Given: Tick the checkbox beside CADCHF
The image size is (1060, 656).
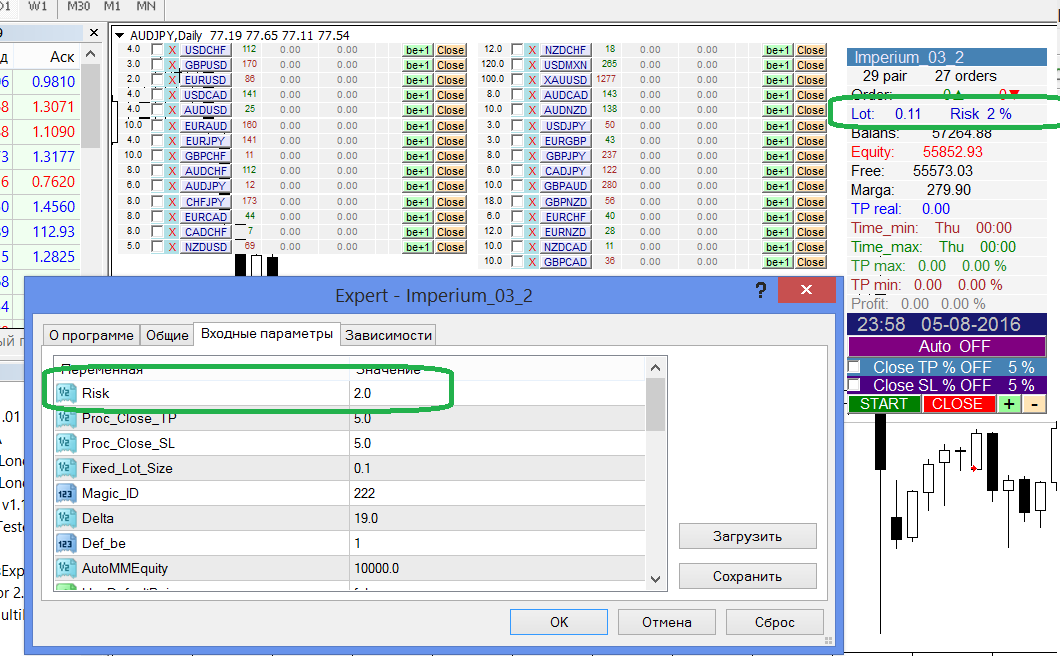Looking at the screenshot, I should (157, 232).
